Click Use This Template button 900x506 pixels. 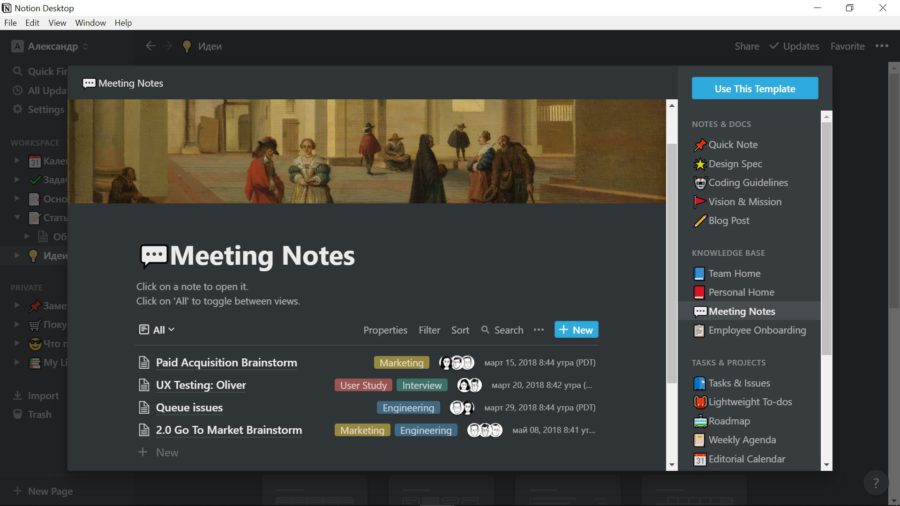pos(755,88)
